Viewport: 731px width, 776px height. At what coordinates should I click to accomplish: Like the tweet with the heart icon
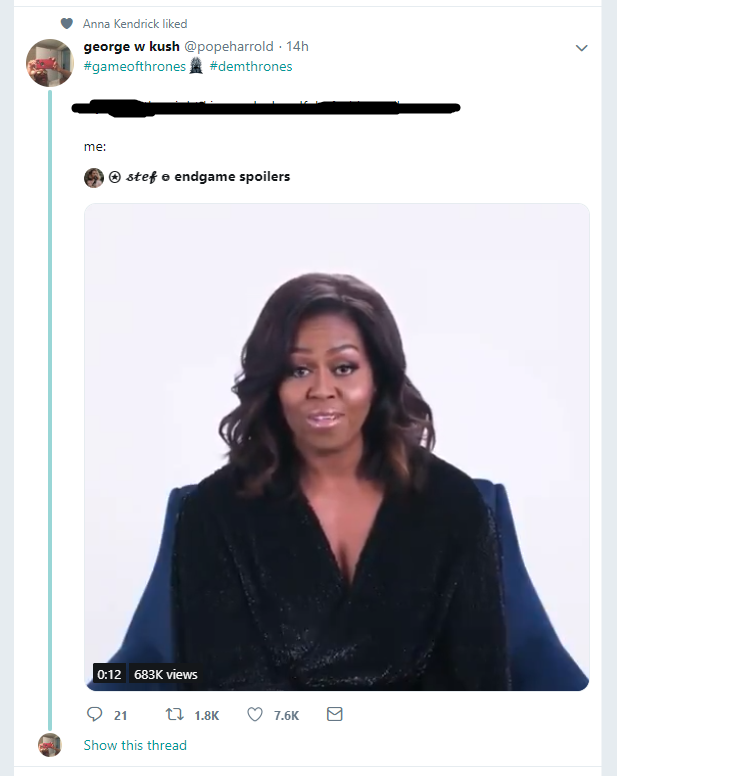(x=255, y=715)
